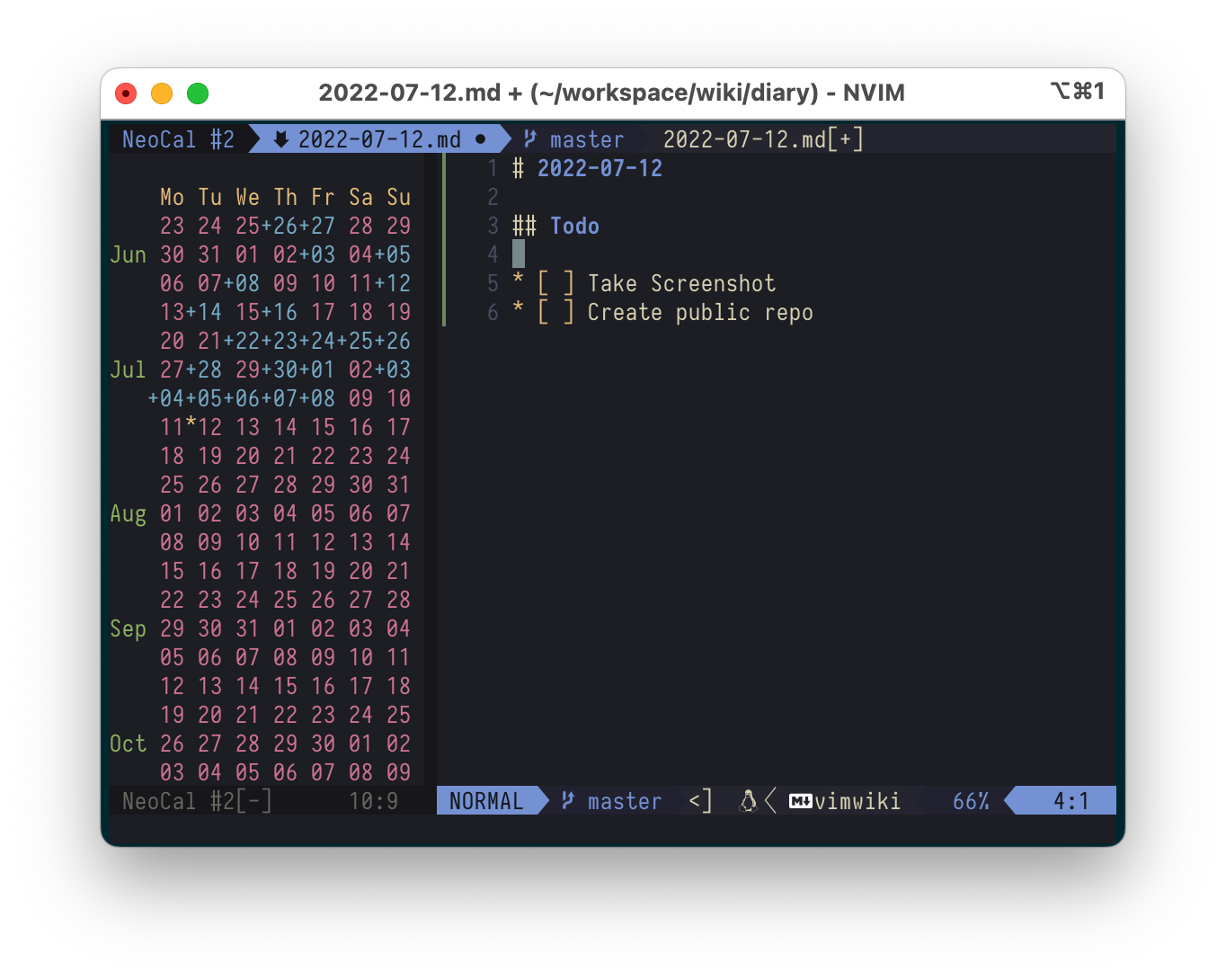Image resolution: width=1226 pixels, height=980 pixels.
Task: Click the ⌥⌘1 shortcut indicator in titlebar
Action: coord(1078,91)
